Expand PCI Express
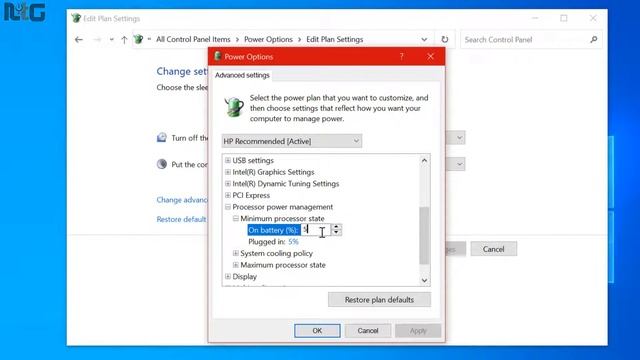Image resolution: width=640 pixels, height=360 pixels. tap(228, 195)
